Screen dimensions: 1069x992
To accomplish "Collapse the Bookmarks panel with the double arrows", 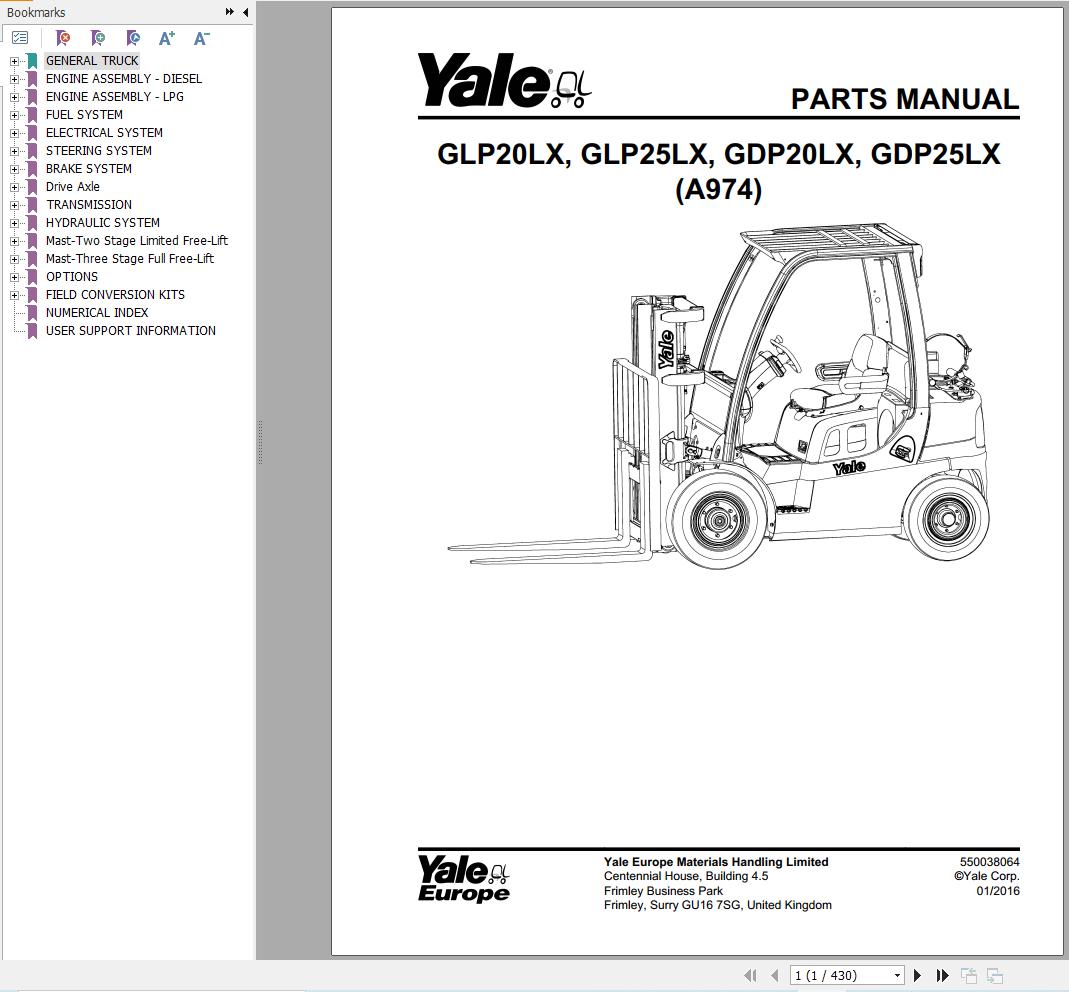I will click(229, 12).
